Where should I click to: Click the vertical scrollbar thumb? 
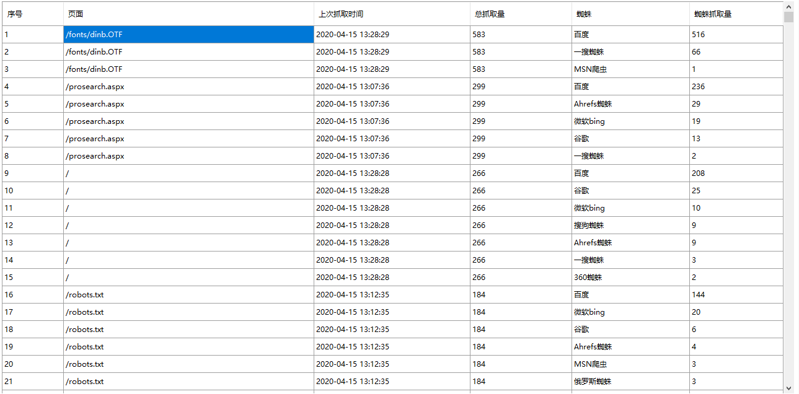pos(789,17)
